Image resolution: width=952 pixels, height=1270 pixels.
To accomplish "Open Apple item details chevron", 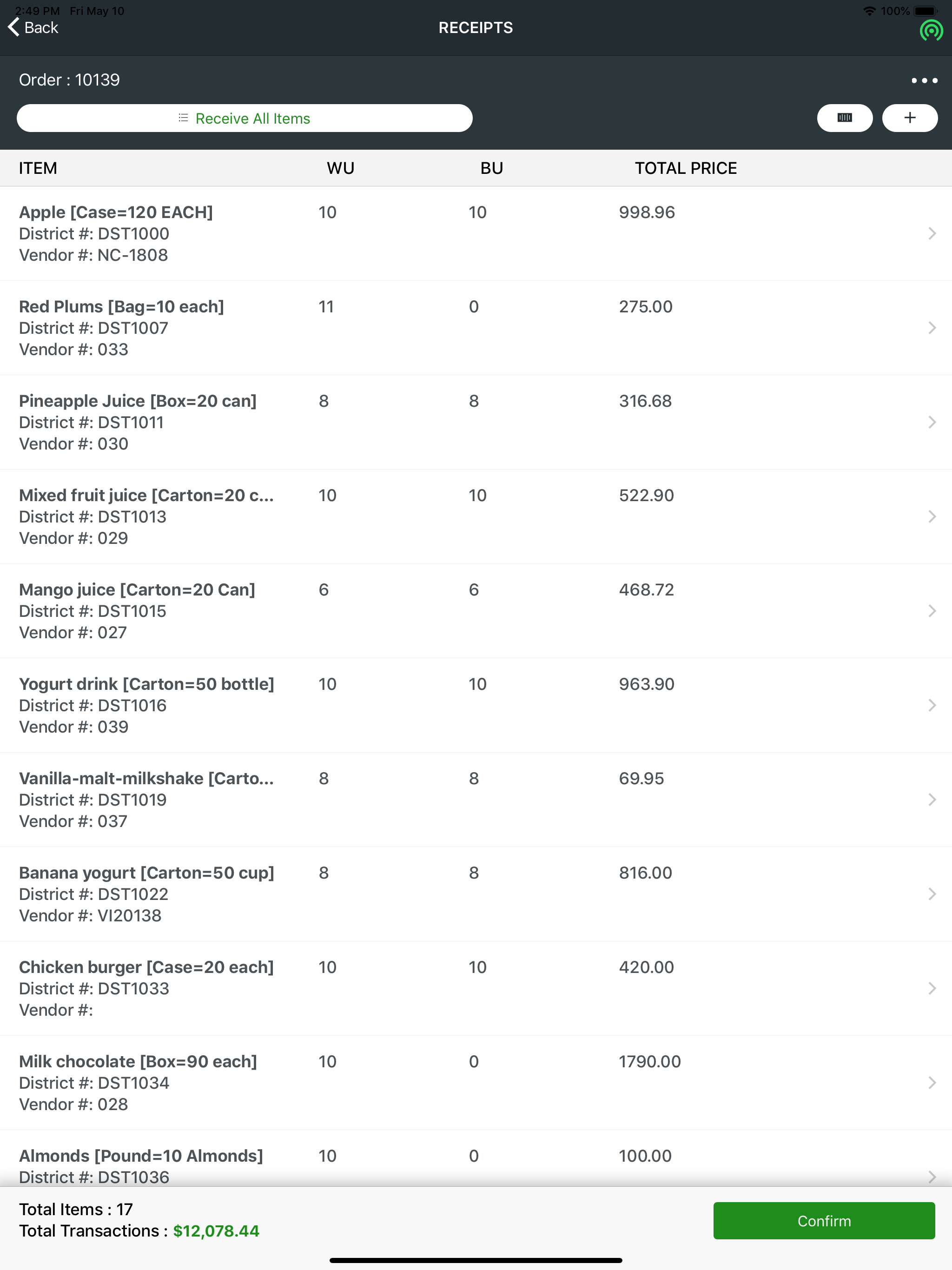I will point(932,233).
